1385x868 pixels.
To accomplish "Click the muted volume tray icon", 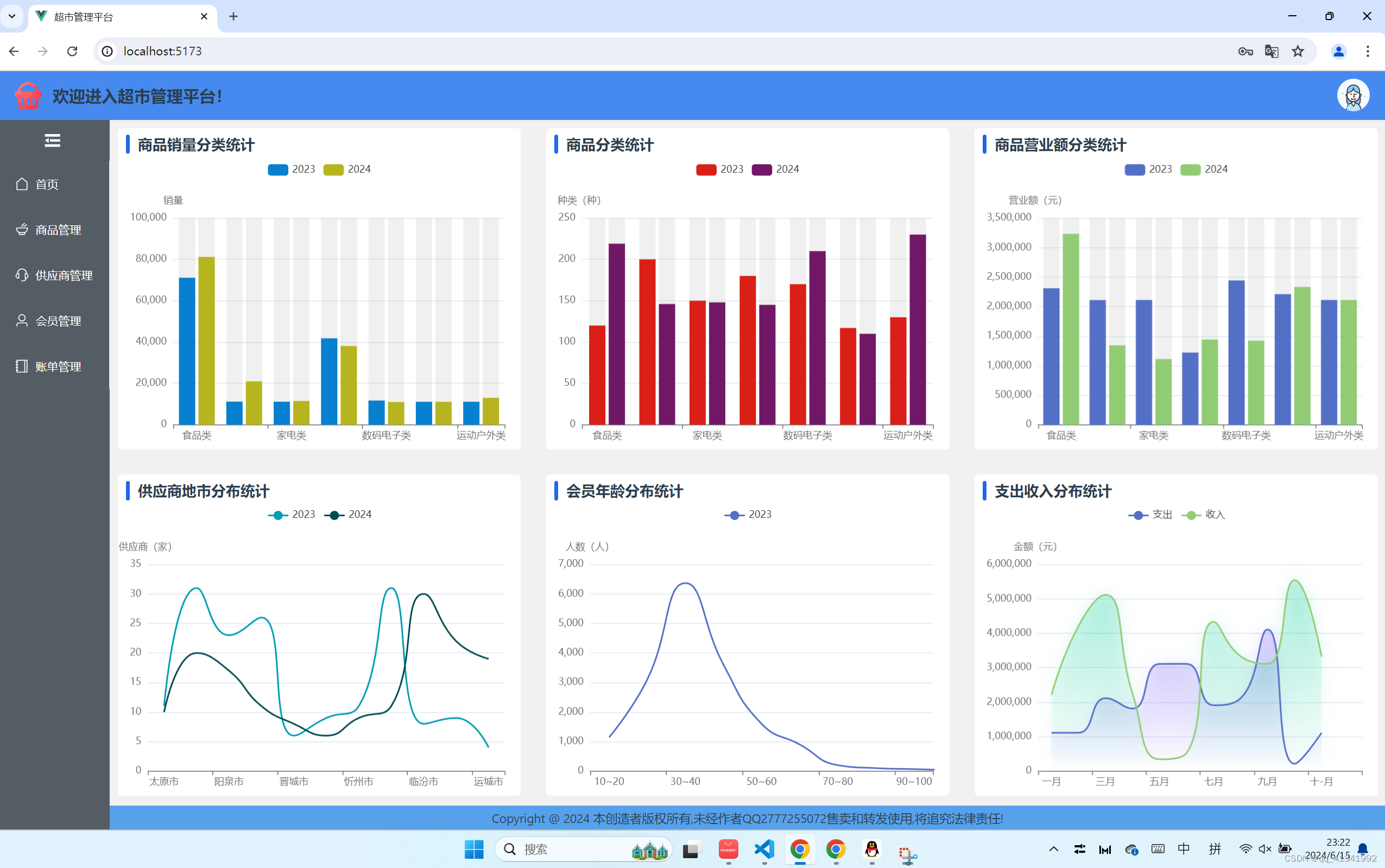I will pyautogui.click(x=1265, y=849).
